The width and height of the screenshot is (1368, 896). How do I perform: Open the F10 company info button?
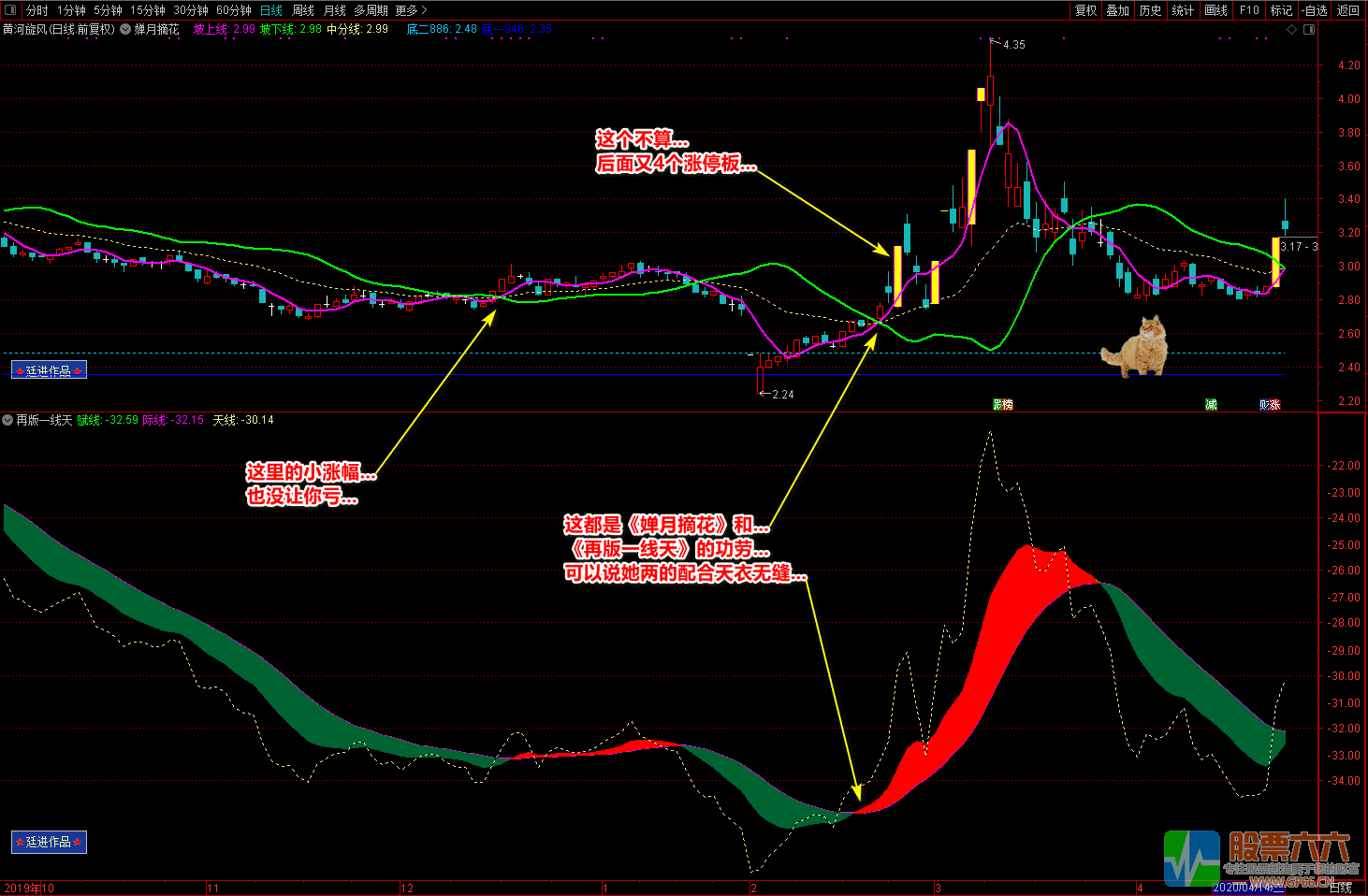click(x=1249, y=10)
